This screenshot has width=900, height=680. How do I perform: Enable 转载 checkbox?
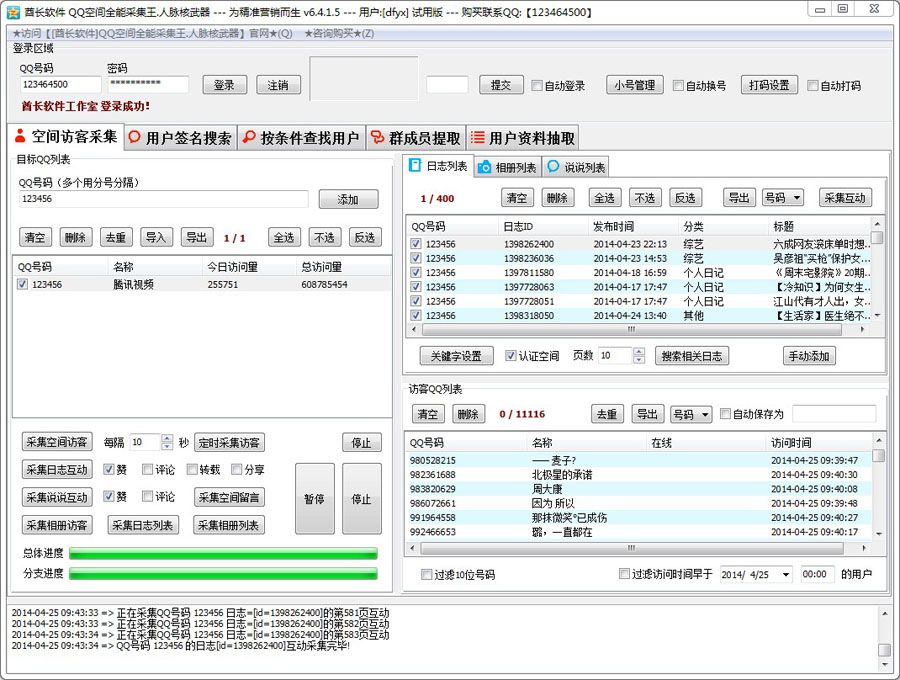(x=192, y=469)
